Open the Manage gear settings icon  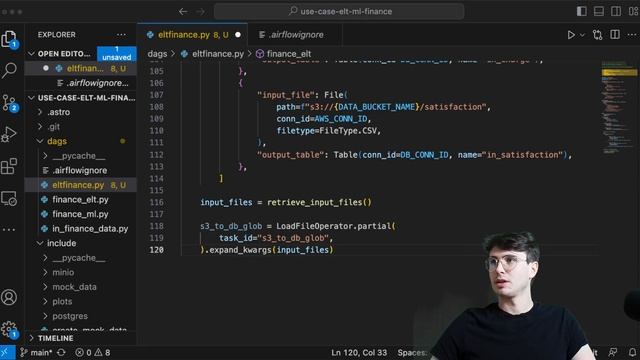point(9,329)
